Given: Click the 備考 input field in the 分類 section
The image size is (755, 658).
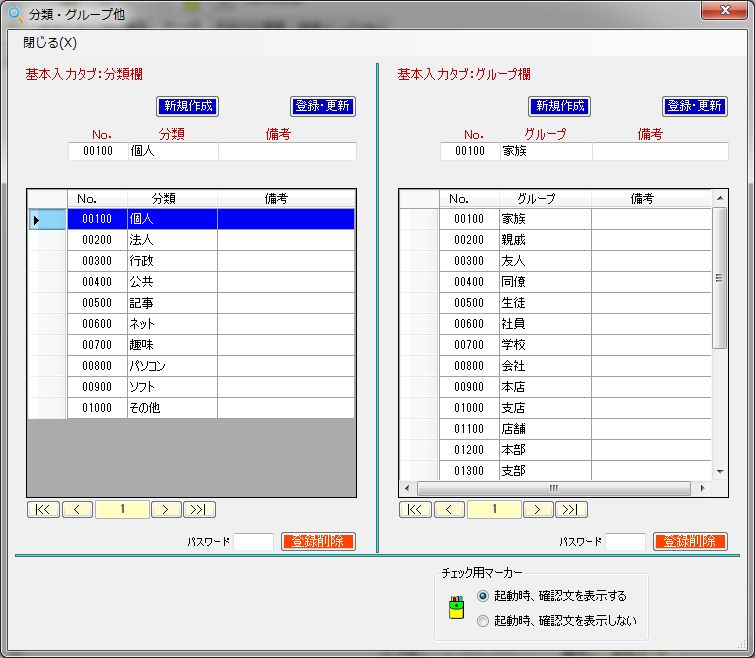Looking at the screenshot, I should click(287, 152).
